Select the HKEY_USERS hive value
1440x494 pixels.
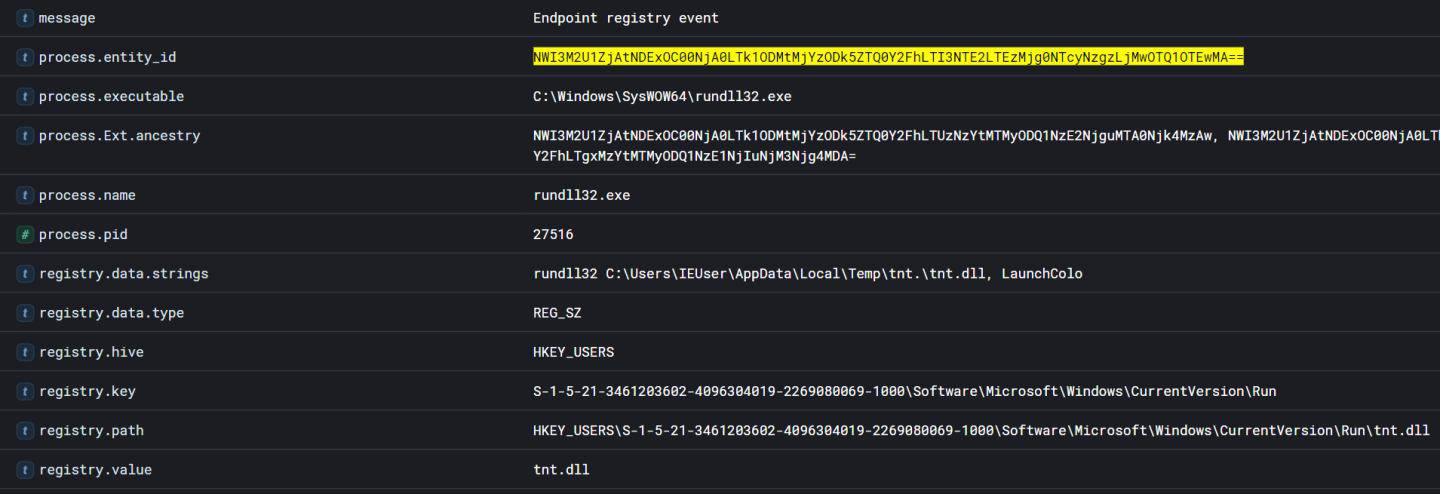tap(573, 353)
